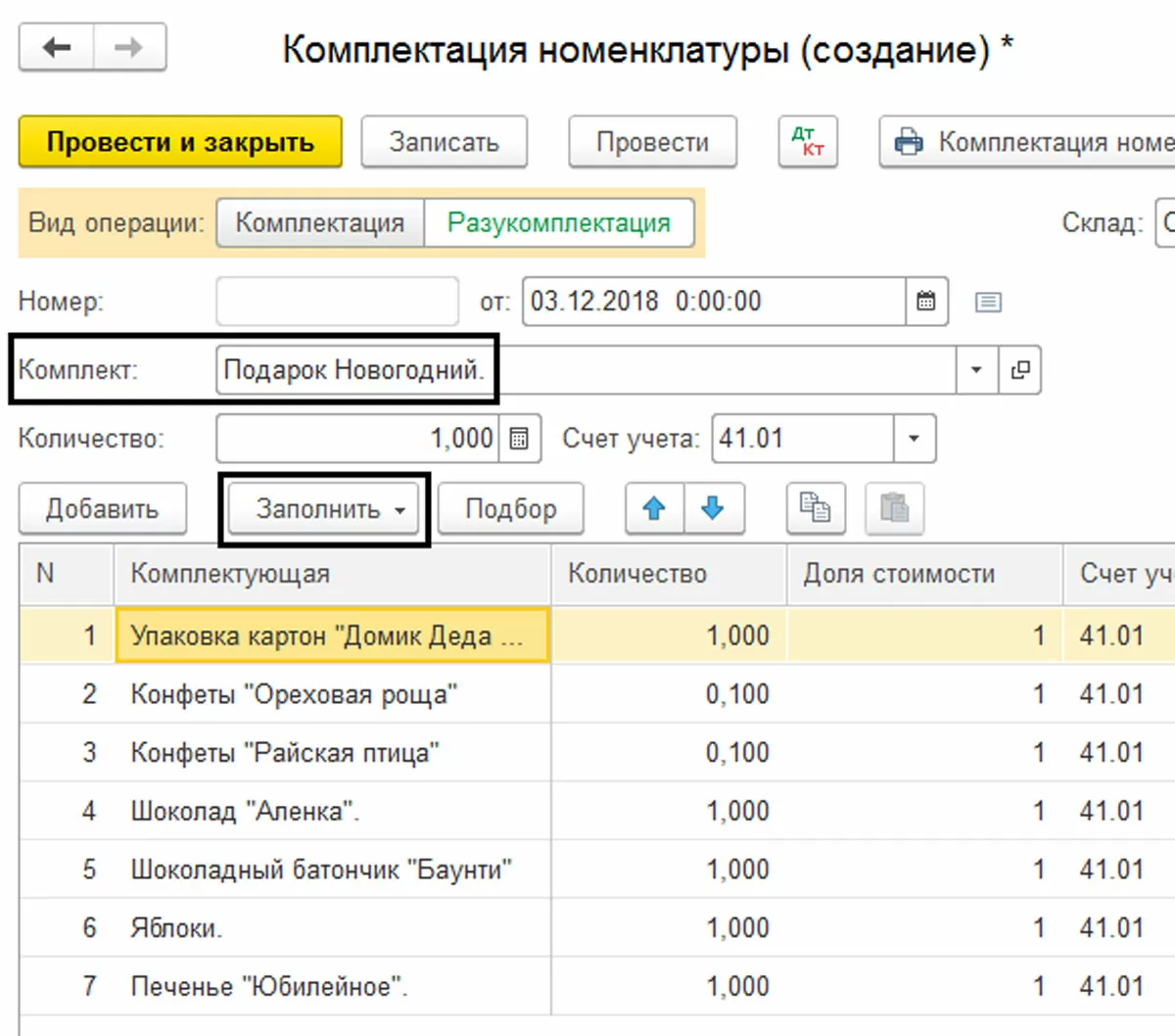Click quantity 1,000 in the Яблоки row
Image resolution: width=1175 pixels, height=1036 pixels.
click(669, 927)
